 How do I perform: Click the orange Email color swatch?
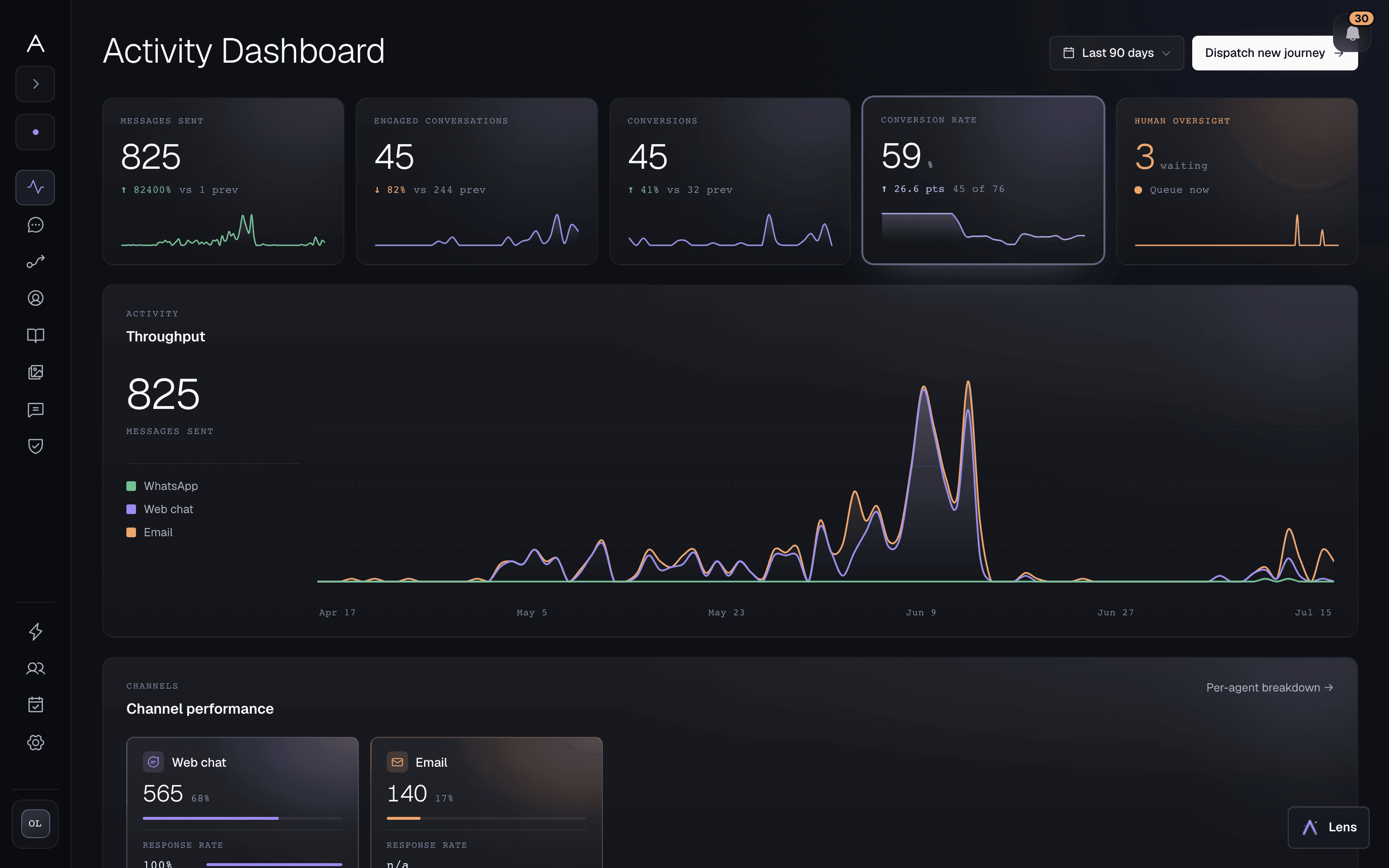[131, 532]
